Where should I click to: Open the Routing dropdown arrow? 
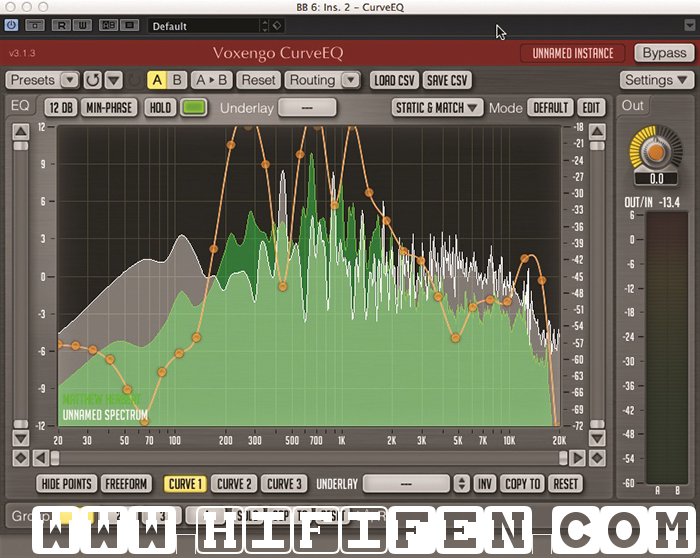coord(351,80)
